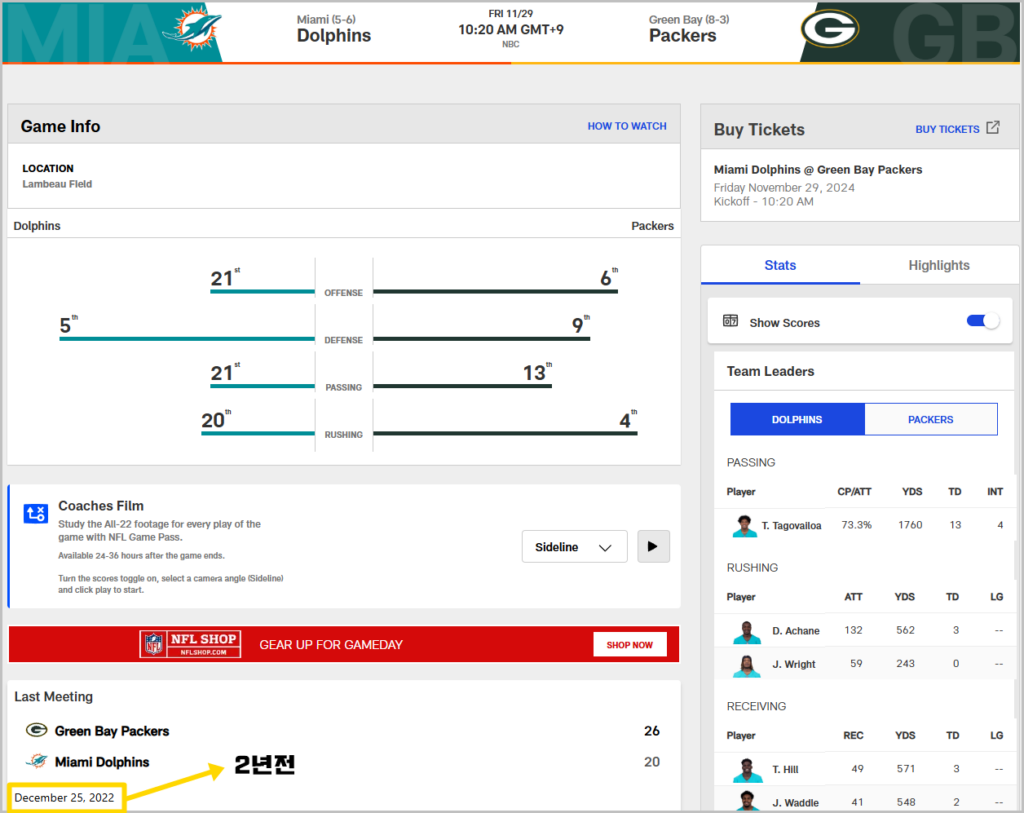Click the Dolphins logo under Last Meeting

(37, 761)
